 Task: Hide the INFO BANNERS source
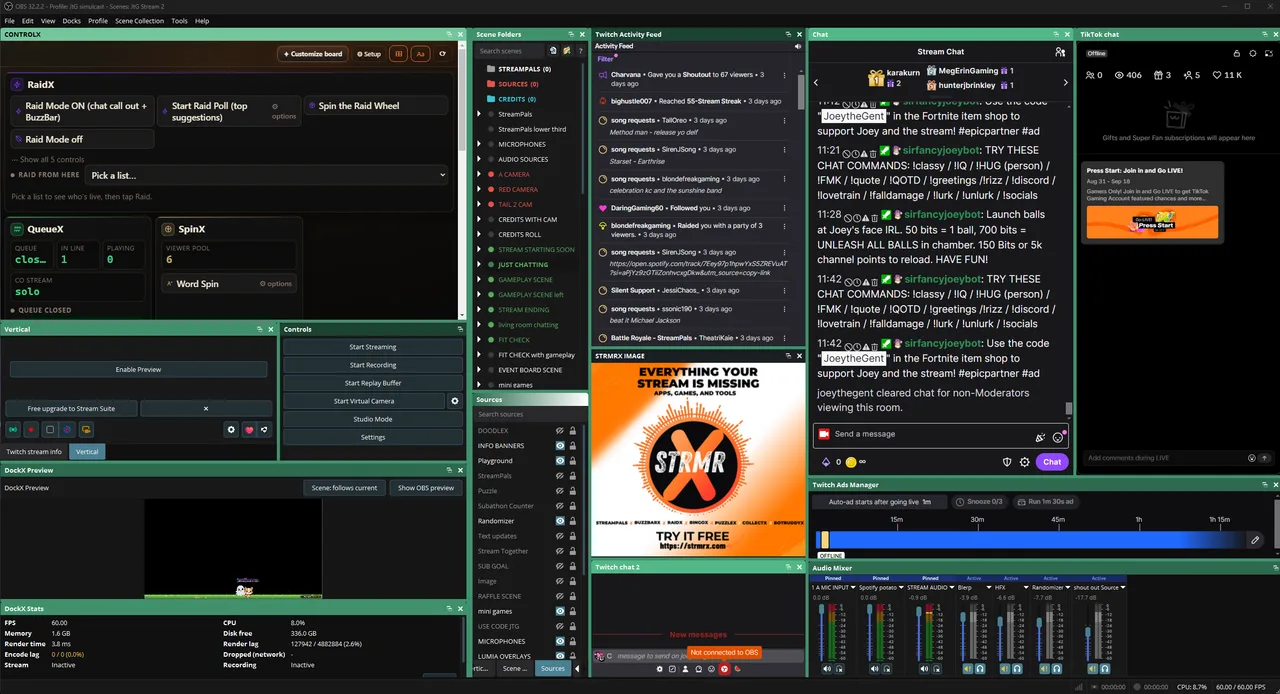560,445
